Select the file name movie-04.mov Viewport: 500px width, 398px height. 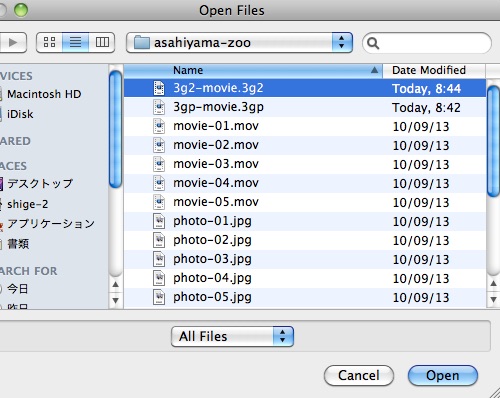[216, 183]
